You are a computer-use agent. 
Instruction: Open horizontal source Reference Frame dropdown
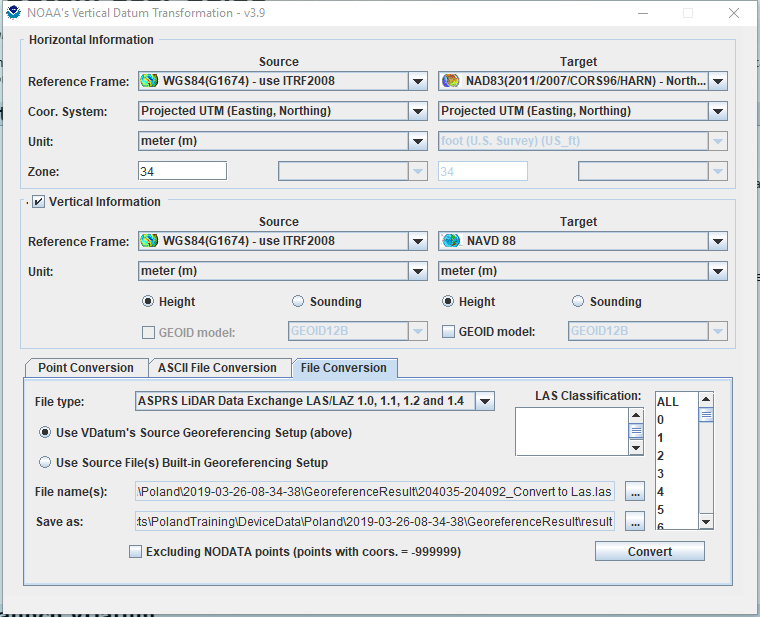tap(418, 81)
